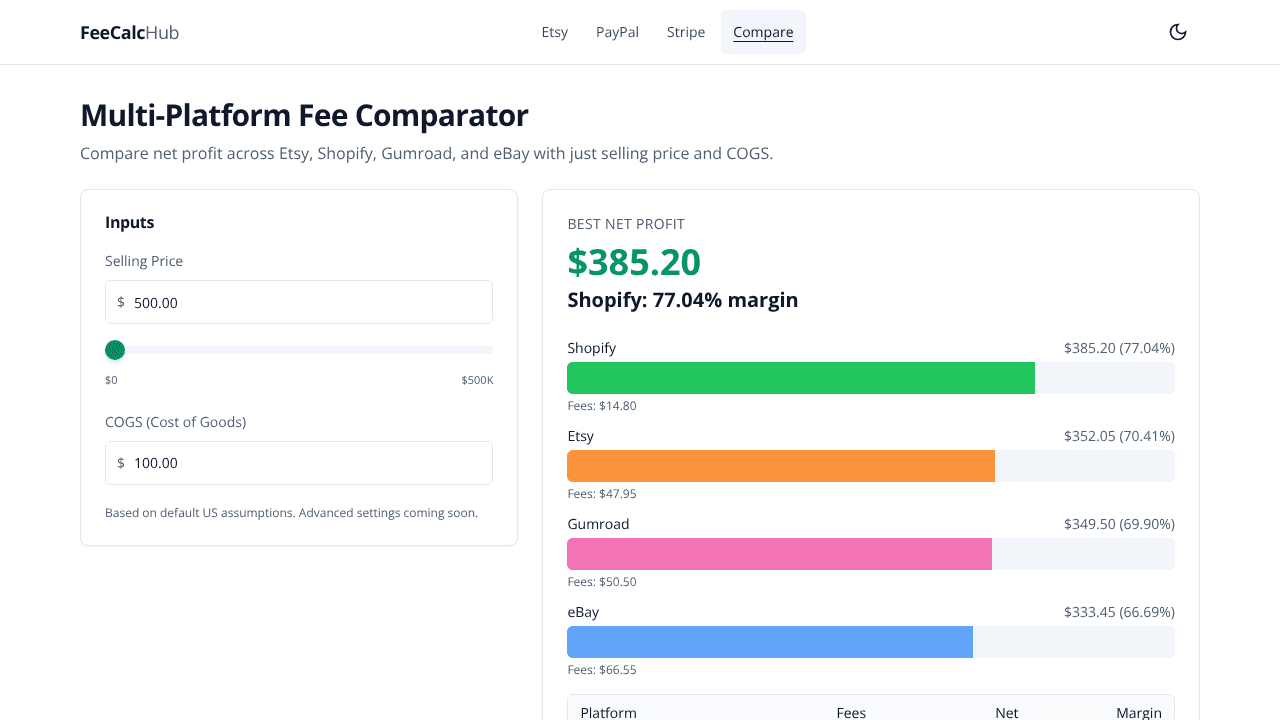Click the Gumroad platform name label
1280x720 pixels.
[x=598, y=524]
